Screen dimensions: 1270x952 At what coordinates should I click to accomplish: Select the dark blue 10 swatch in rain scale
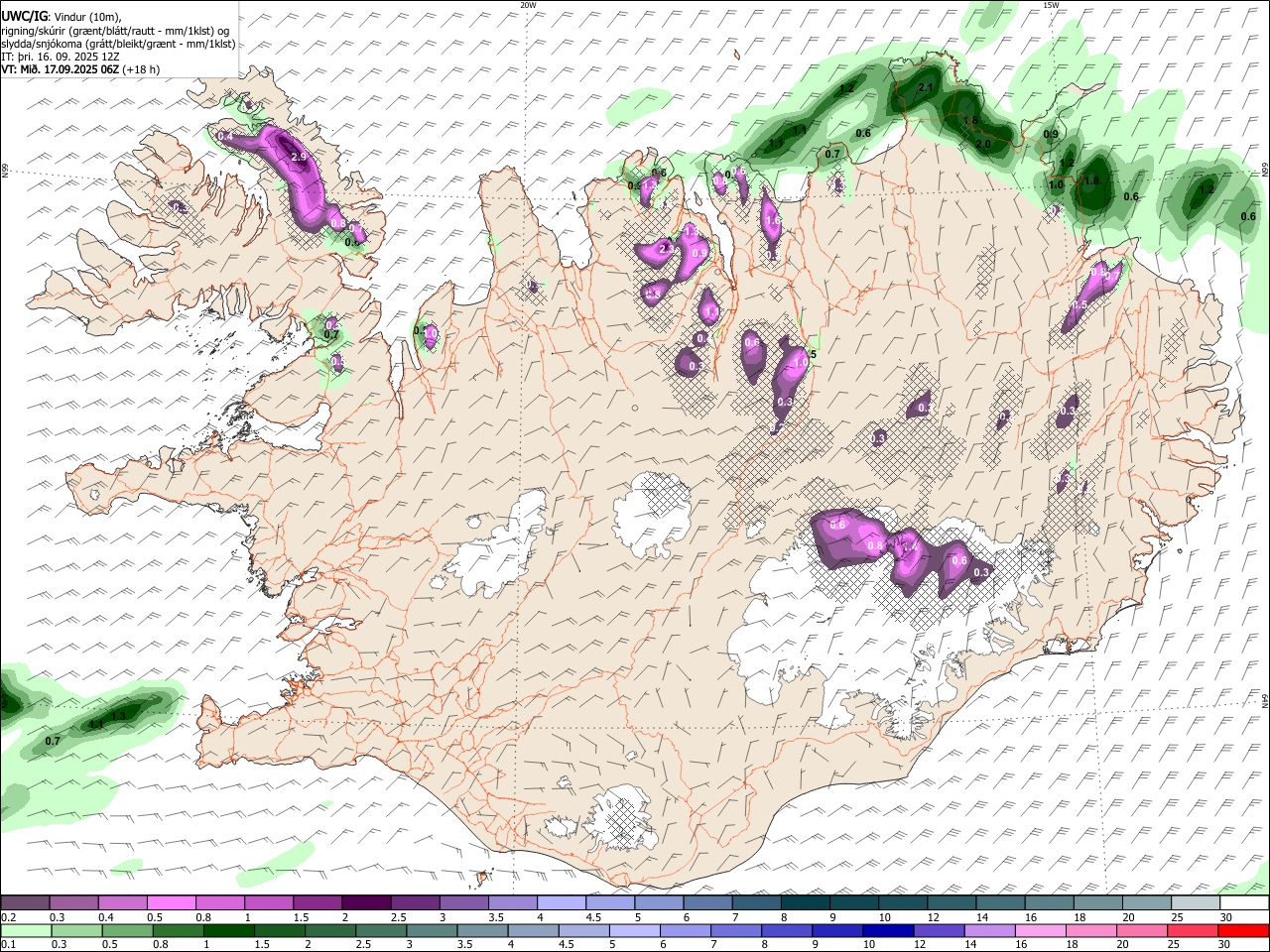click(886, 930)
